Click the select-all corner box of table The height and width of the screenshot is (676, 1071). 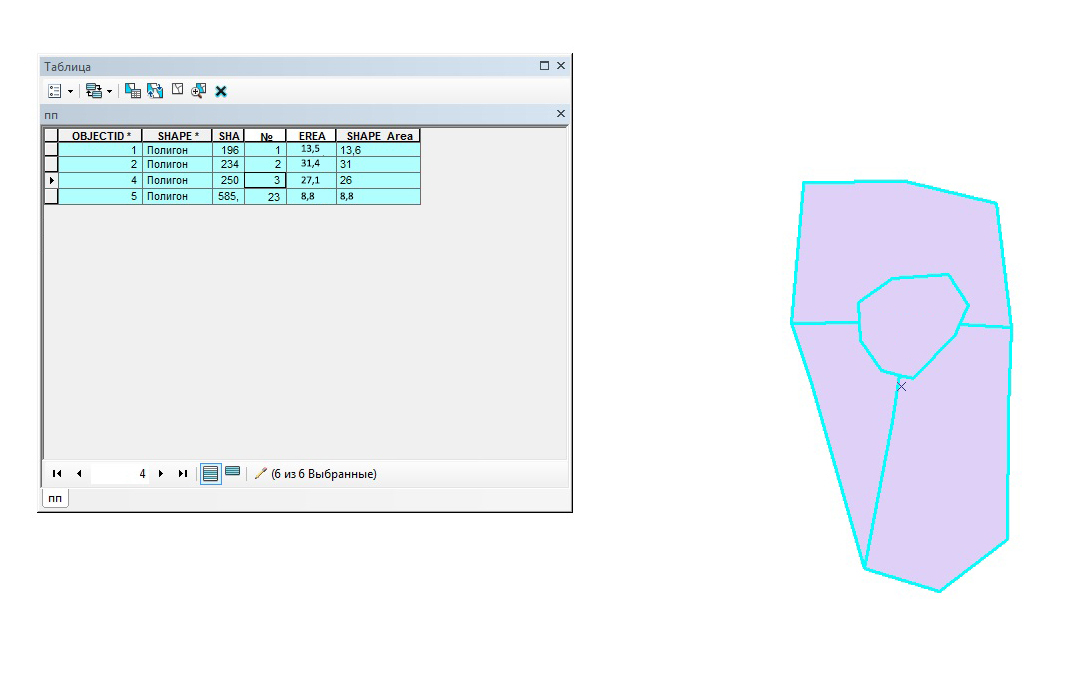coord(51,136)
